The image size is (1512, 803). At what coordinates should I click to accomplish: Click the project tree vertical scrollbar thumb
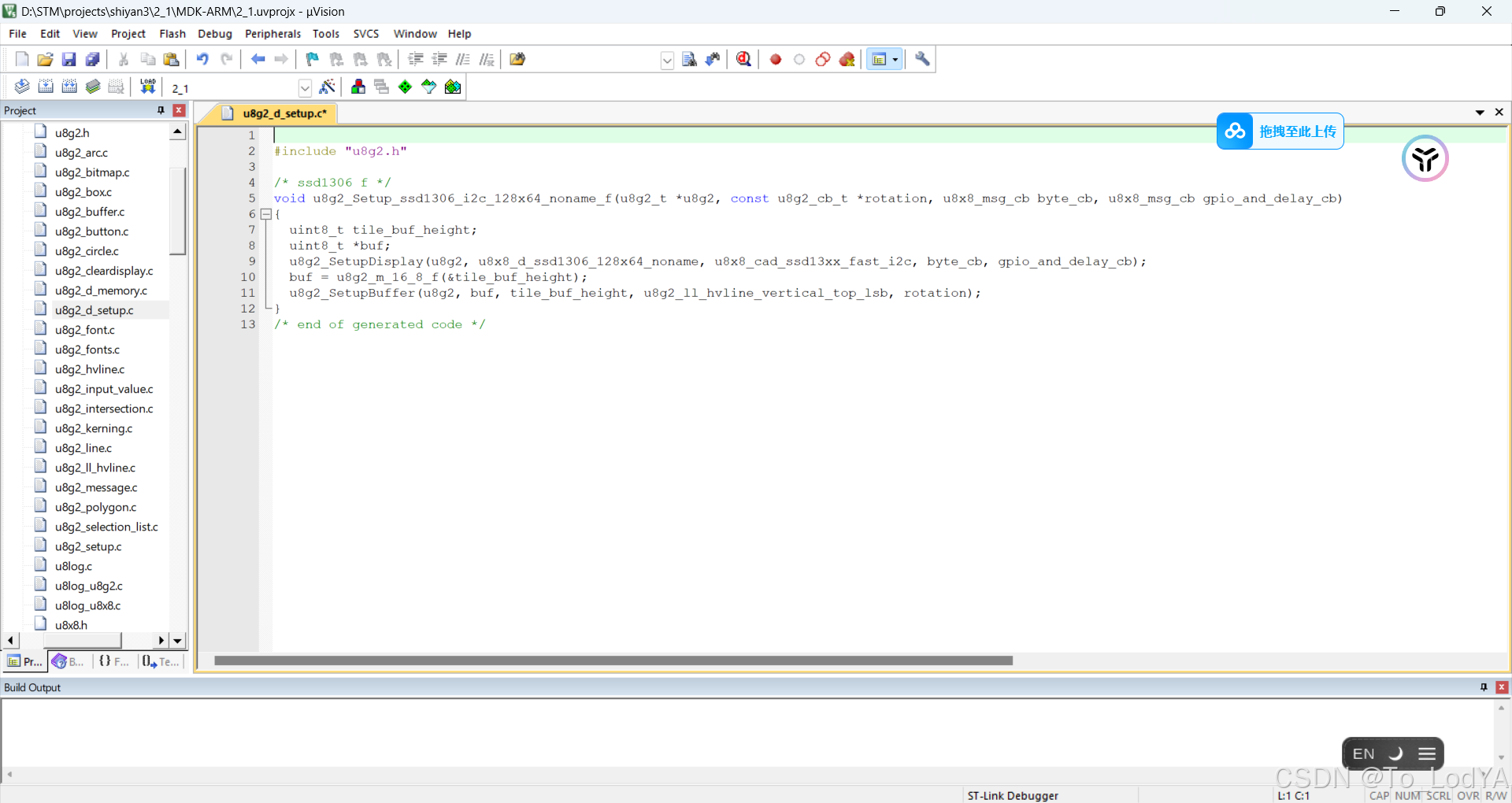177,211
